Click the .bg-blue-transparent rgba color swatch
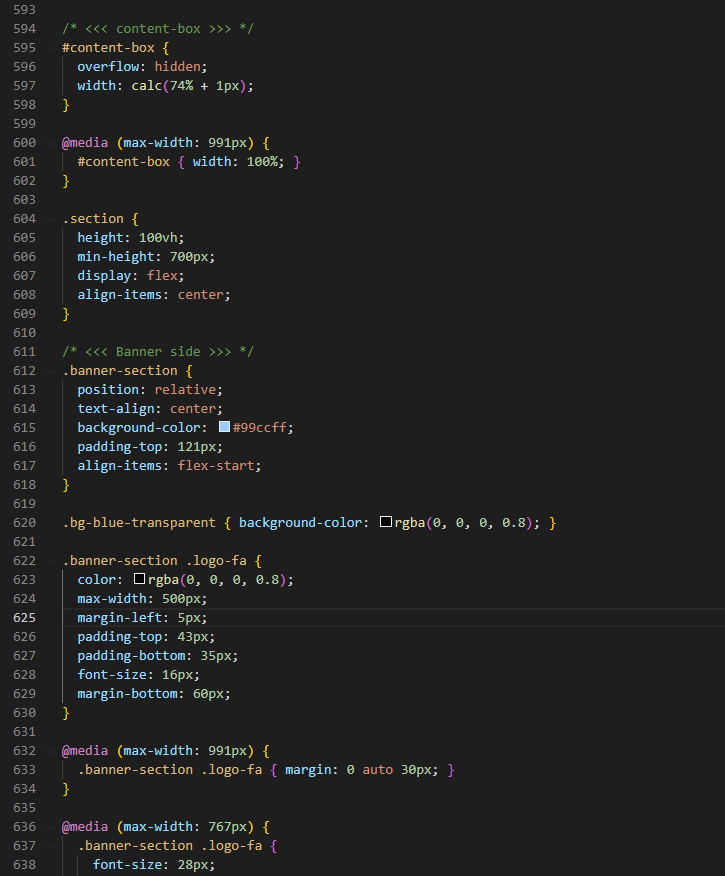Image resolution: width=725 pixels, height=876 pixels. (x=386, y=523)
